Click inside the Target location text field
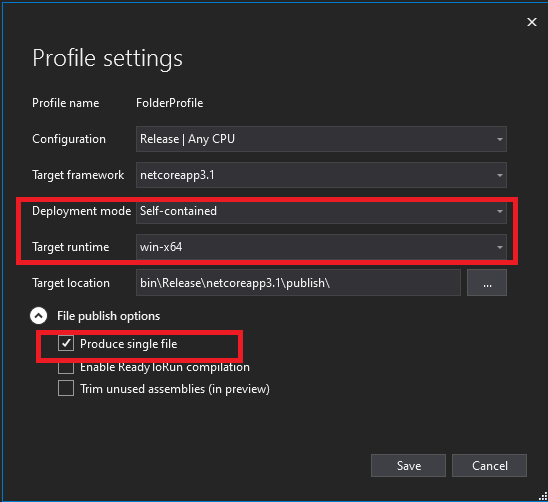Screen dimensions: 548x502 coord(298,282)
